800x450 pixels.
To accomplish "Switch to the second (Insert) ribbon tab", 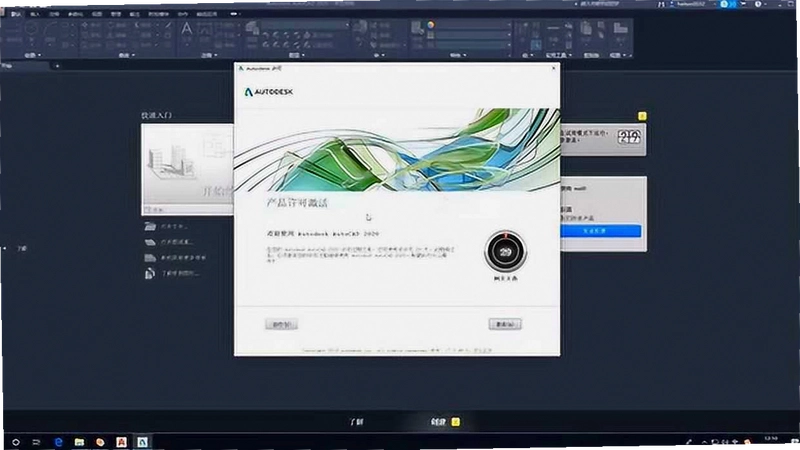I will coord(35,14).
